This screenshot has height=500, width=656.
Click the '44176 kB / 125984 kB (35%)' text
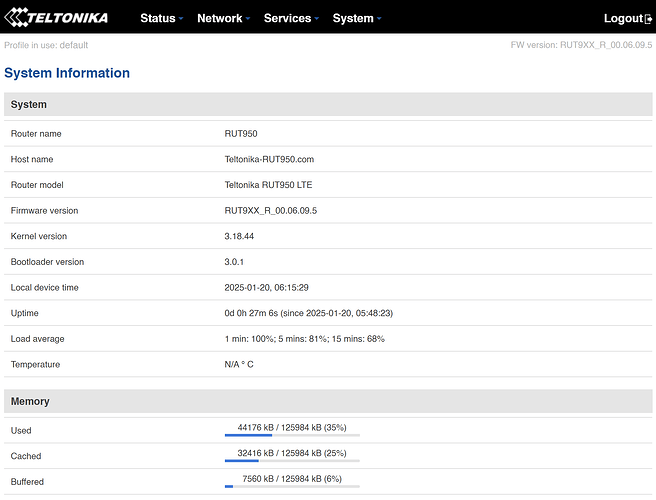292,428
